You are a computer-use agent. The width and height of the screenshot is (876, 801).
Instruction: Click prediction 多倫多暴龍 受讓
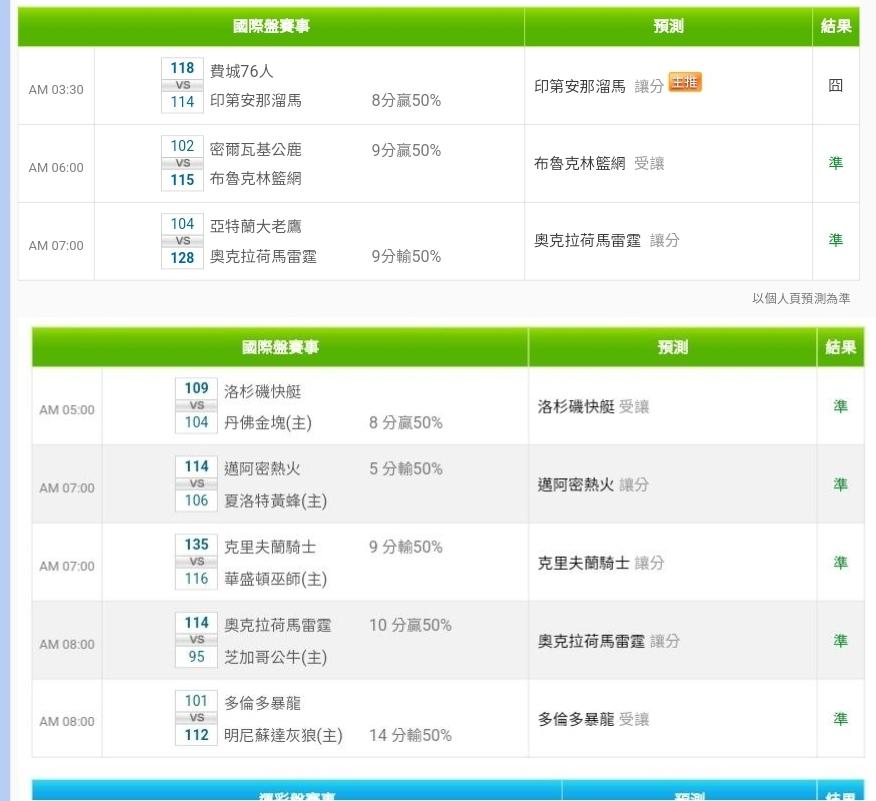coord(593,719)
